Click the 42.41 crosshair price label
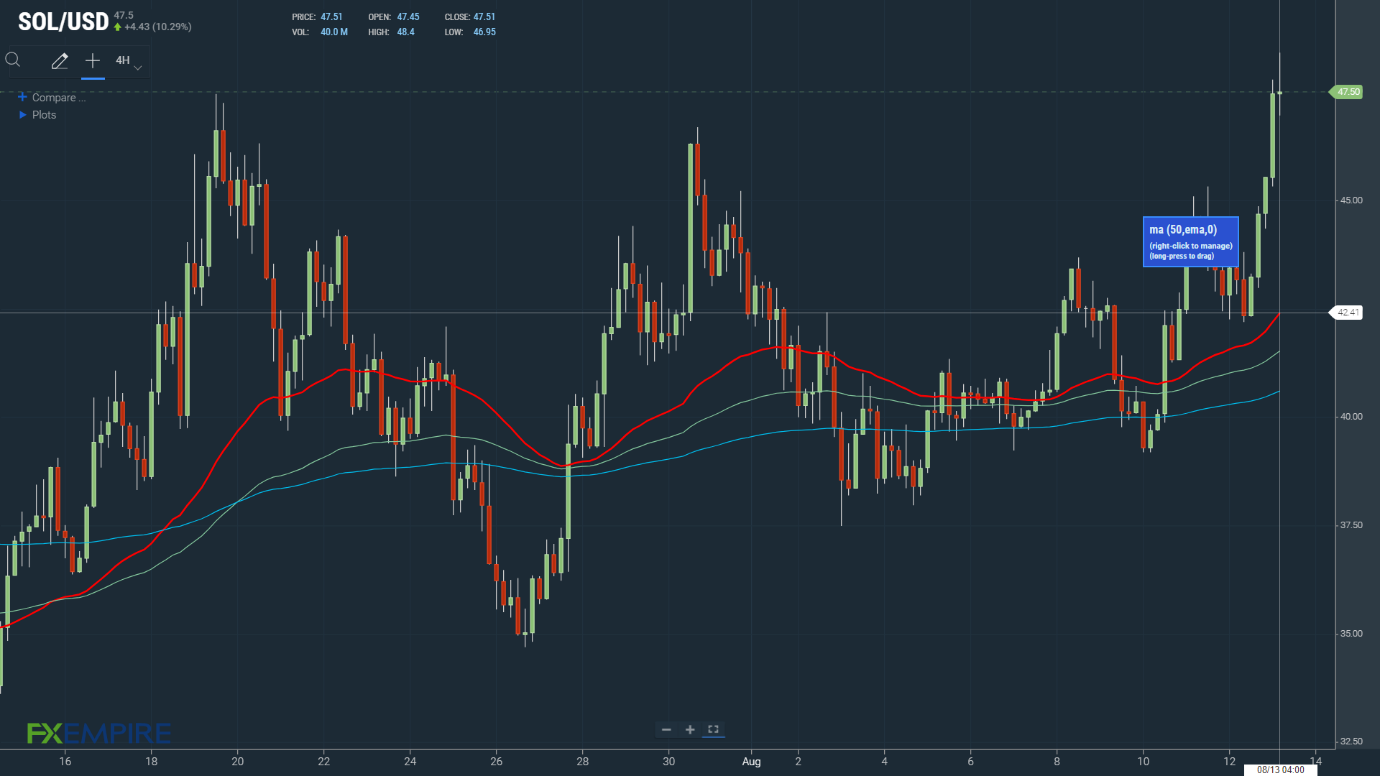Viewport: 1380px width, 776px height. point(1346,312)
